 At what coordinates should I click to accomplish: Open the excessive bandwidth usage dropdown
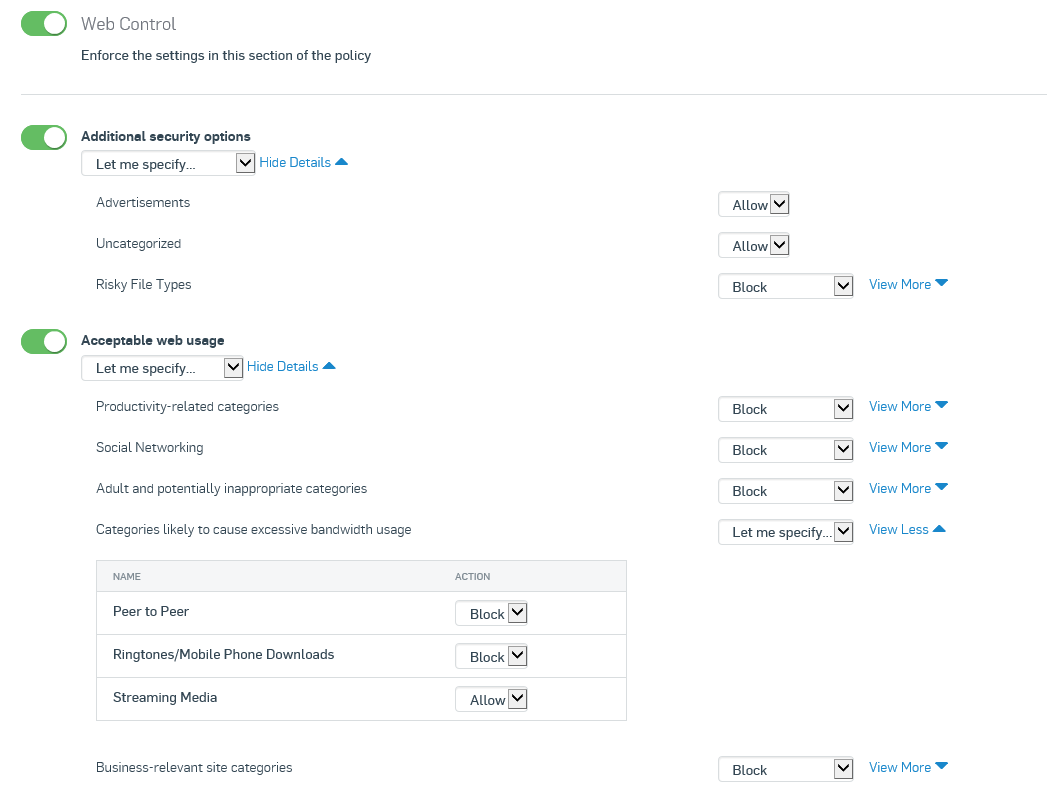(x=786, y=531)
